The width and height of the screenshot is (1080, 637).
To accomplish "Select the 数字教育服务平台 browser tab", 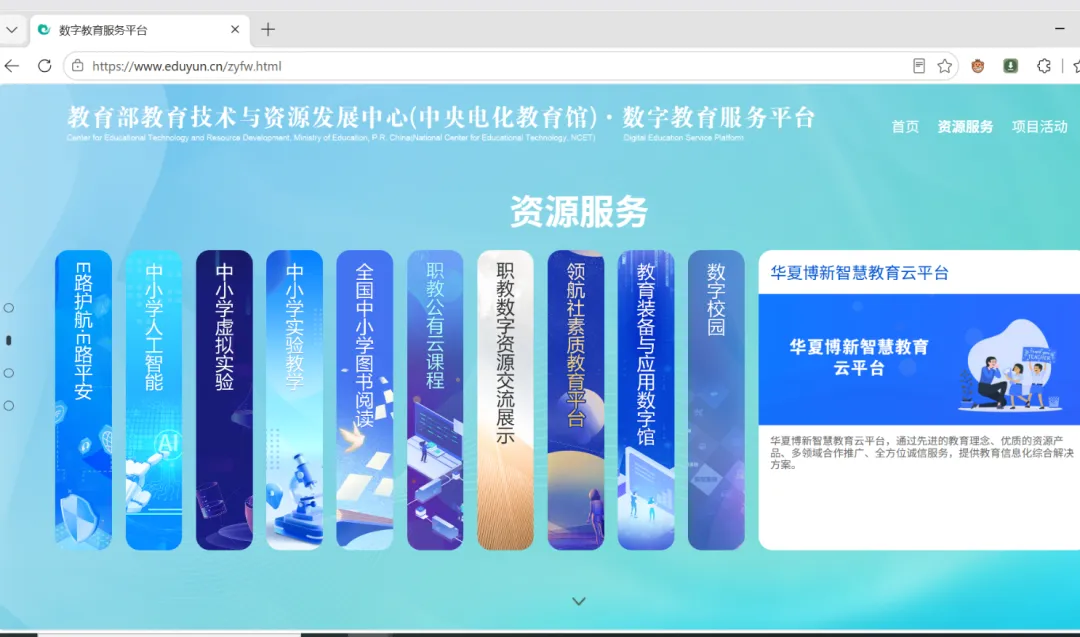I will click(139, 30).
